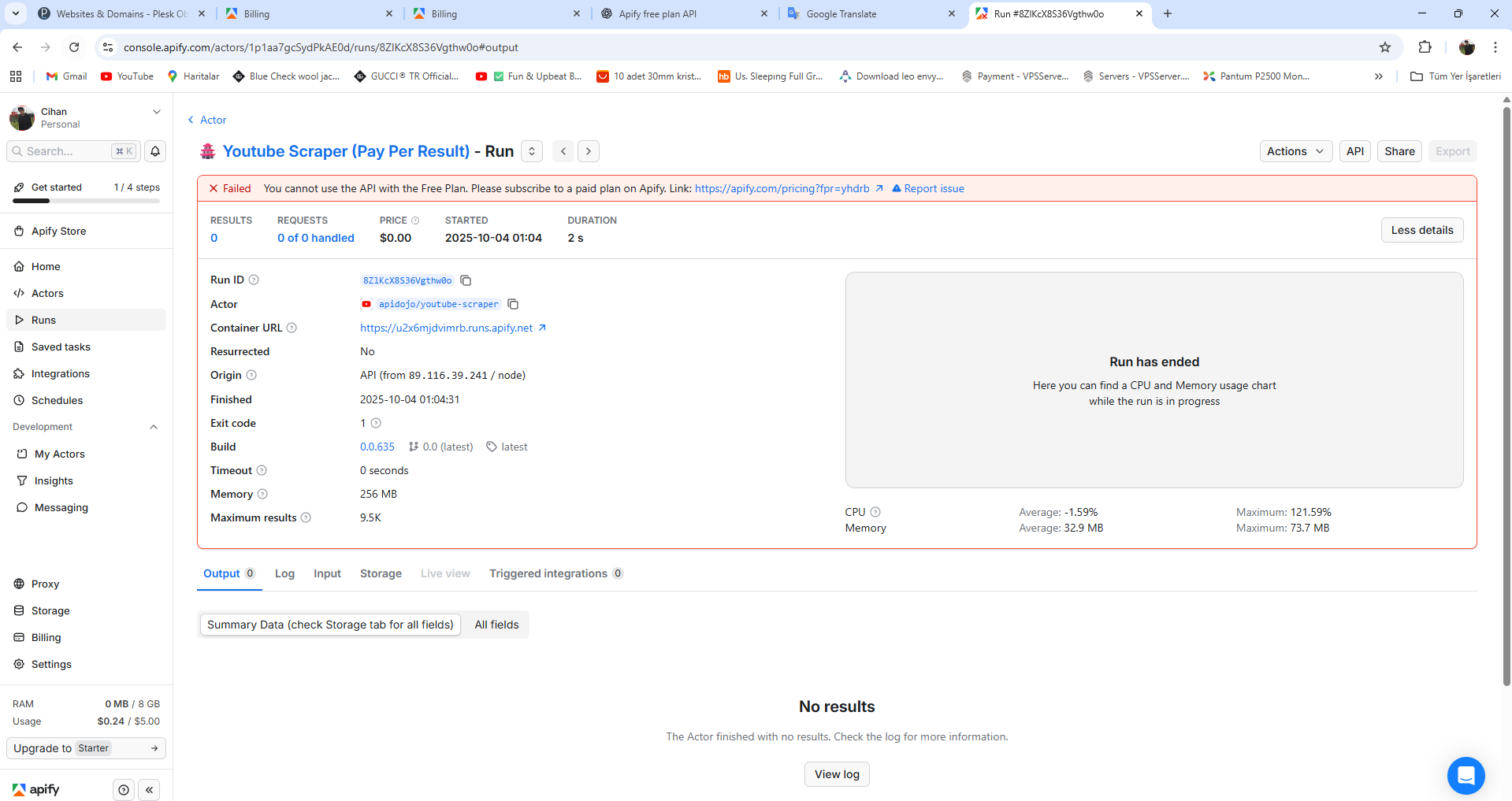This screenshot has height=801, width=1512.
Task: Open Triggered integrations tab
Action: [556, 573]
